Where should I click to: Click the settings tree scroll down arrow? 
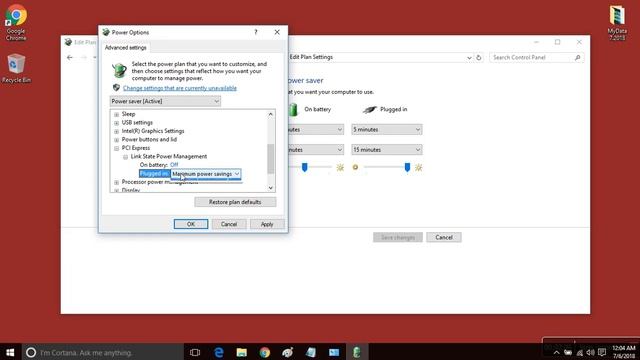(271, 188)
